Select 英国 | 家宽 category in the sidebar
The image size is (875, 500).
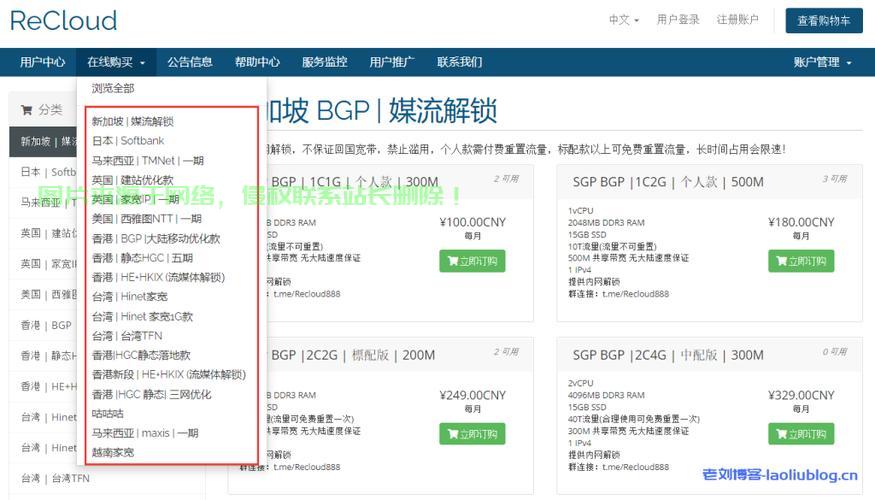coord(44,264)
